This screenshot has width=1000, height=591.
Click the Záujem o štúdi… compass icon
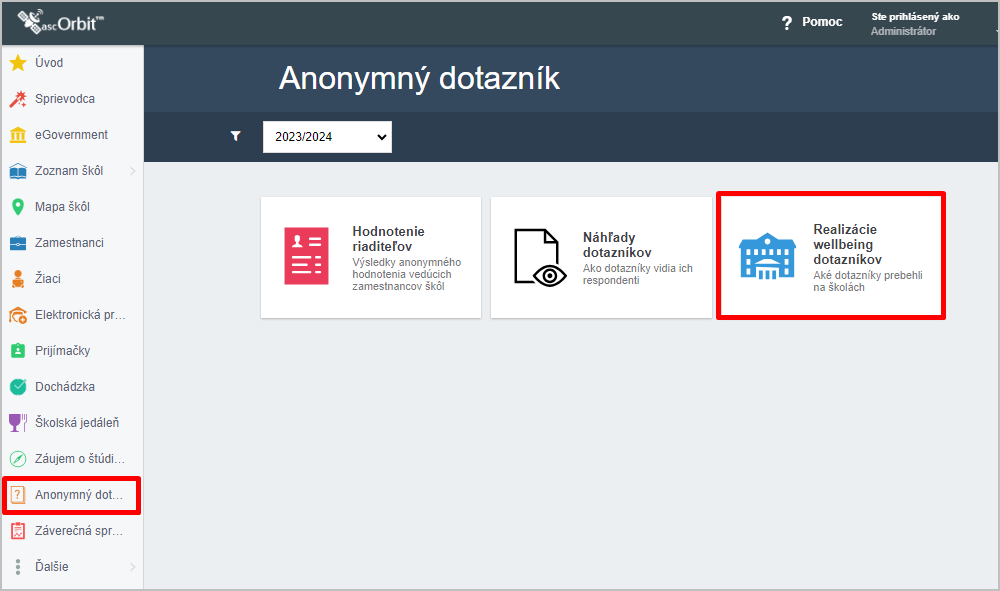(x=18, y=458)
